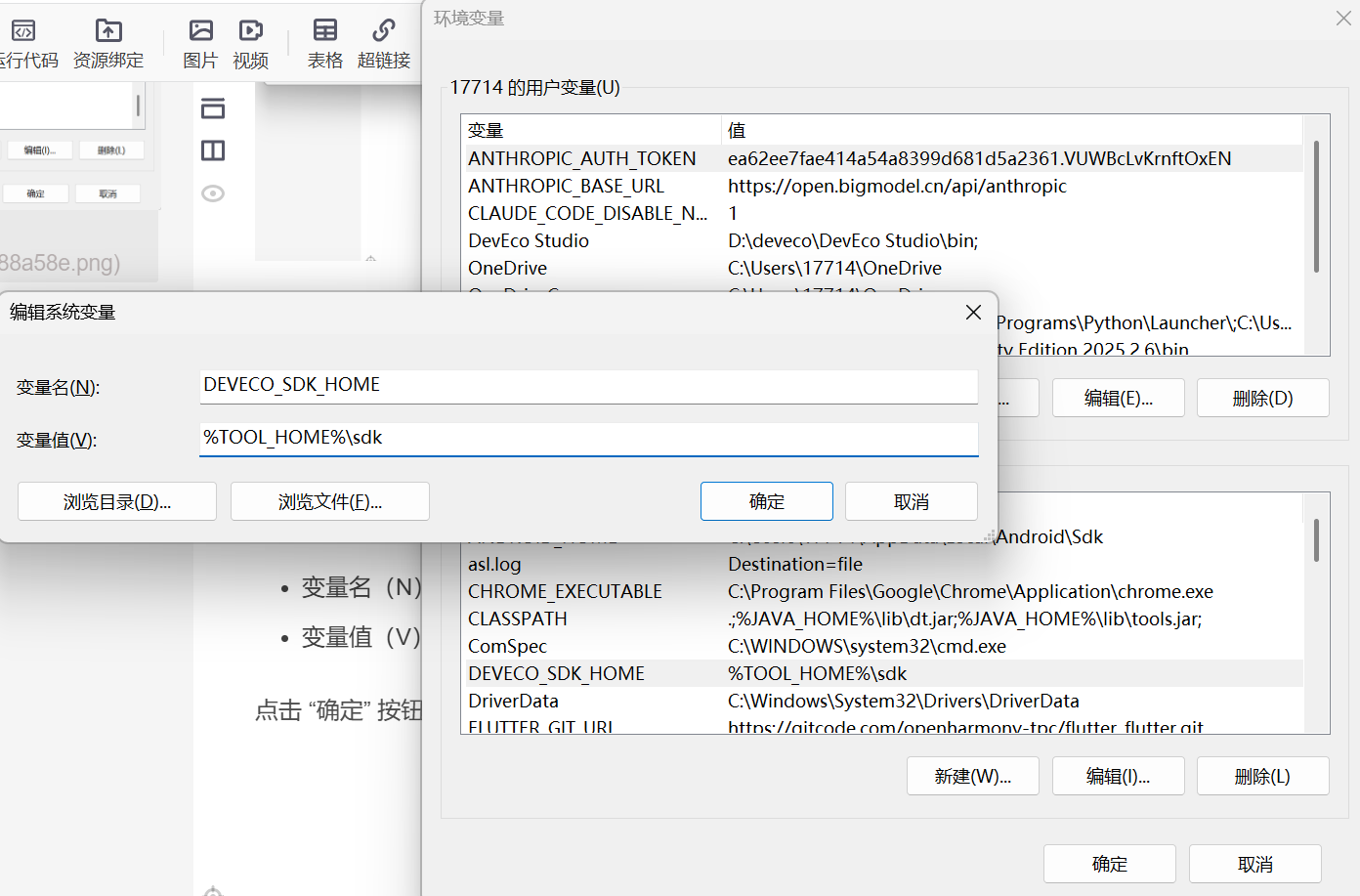The image size is (1360, 896).
Task: Close the 环境变量 window
Action: [x=1343, y=19]
